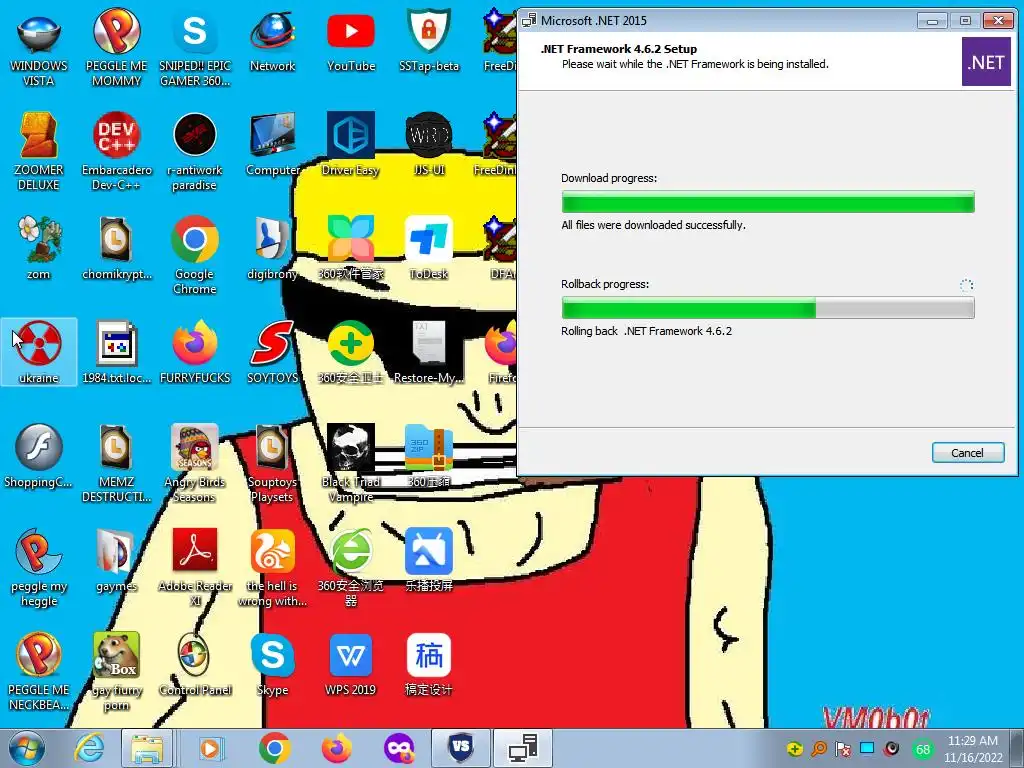Image resolution: width=1024 pixels, height=768 pixels.
Task: Cancel the .NET Framework setup
Action: tap(968, 453)
